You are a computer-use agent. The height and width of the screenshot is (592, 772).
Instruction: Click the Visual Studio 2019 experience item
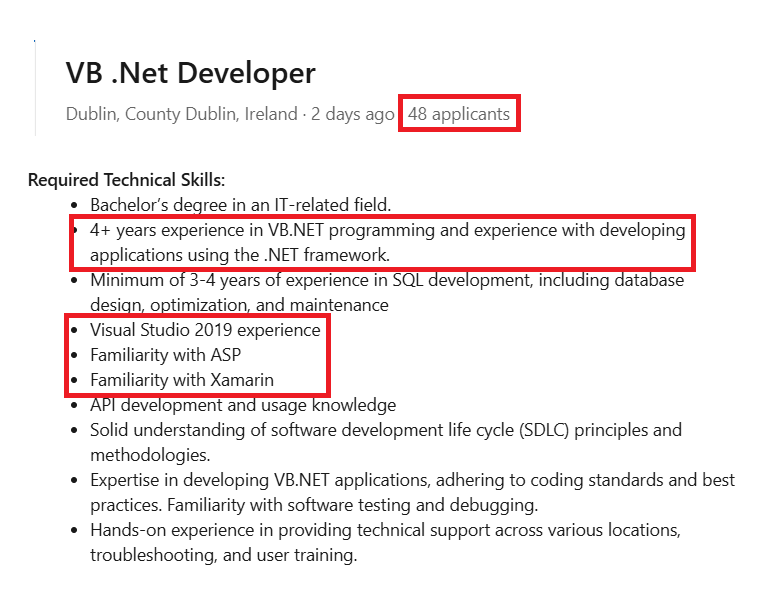pos(205,330)
